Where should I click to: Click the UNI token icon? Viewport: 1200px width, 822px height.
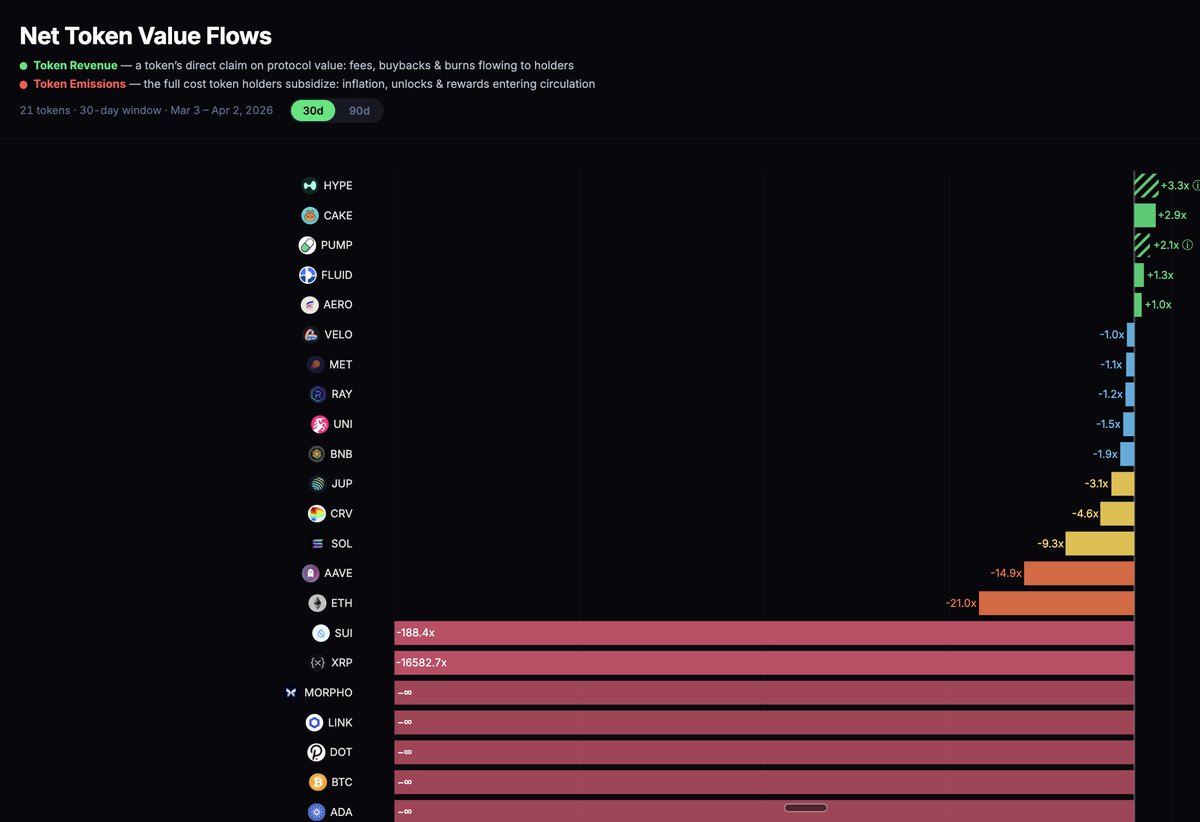(319, 424)
